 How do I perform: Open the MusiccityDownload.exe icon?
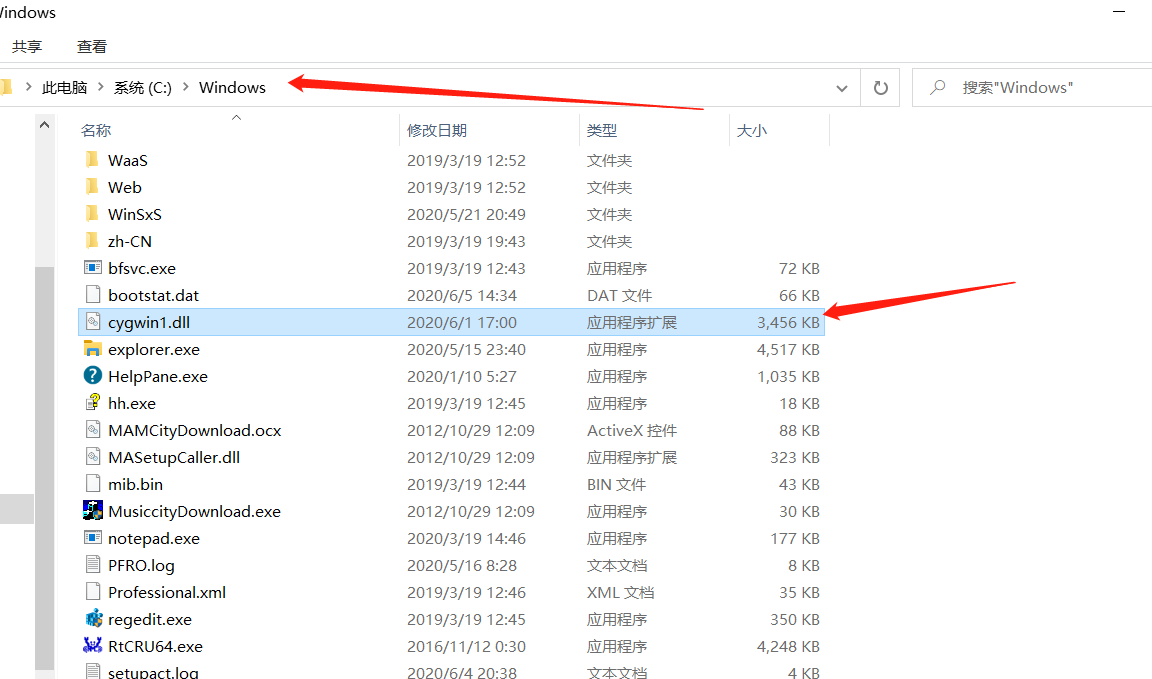92,511
